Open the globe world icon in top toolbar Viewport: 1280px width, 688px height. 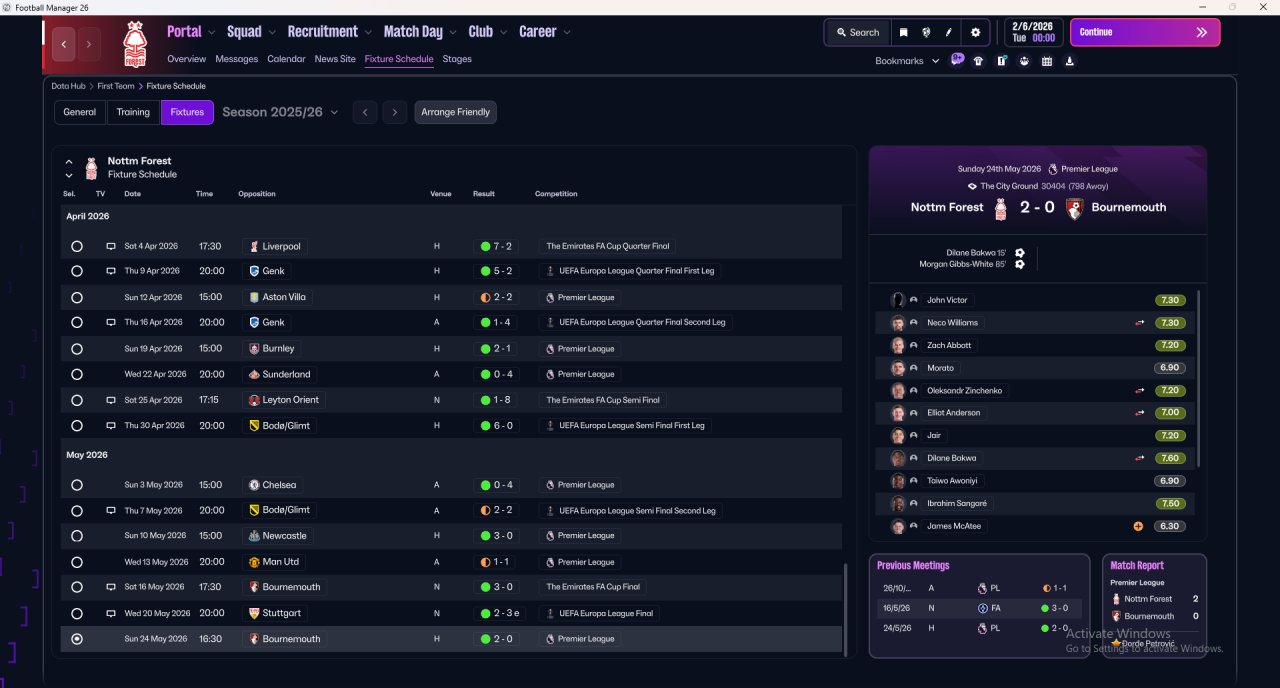tap(926, 32)
